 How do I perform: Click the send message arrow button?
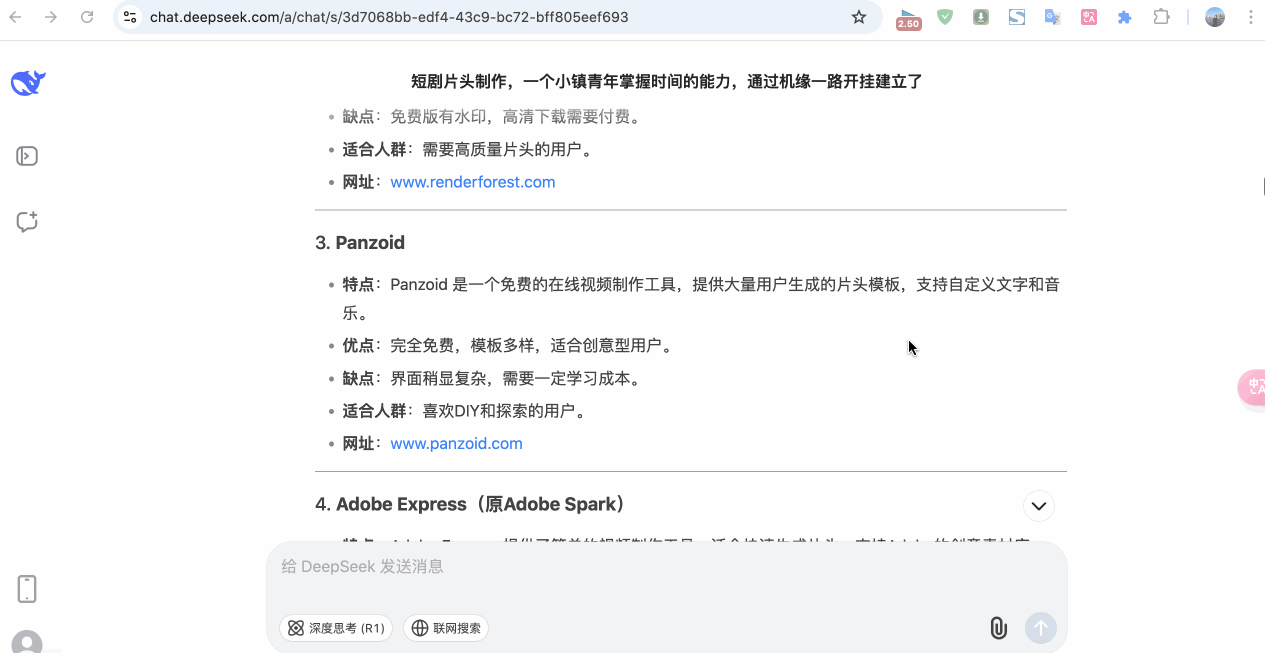[1041, 628]
